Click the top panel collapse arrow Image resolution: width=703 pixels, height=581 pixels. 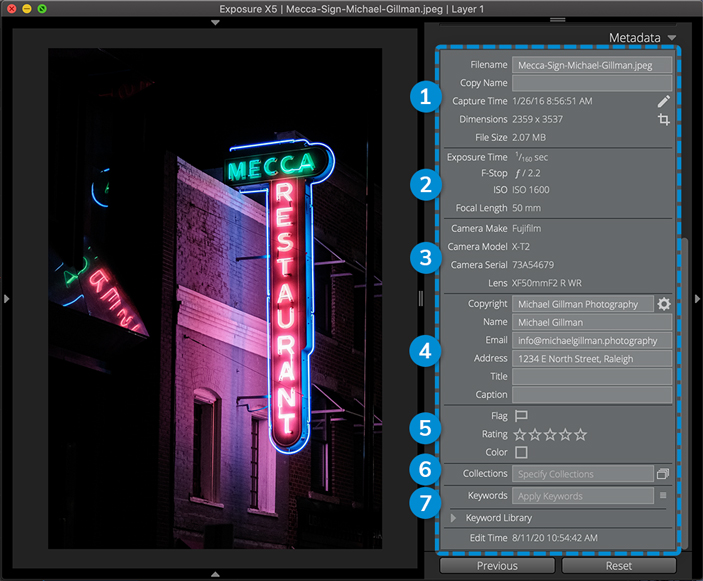[x=215, y=22]
